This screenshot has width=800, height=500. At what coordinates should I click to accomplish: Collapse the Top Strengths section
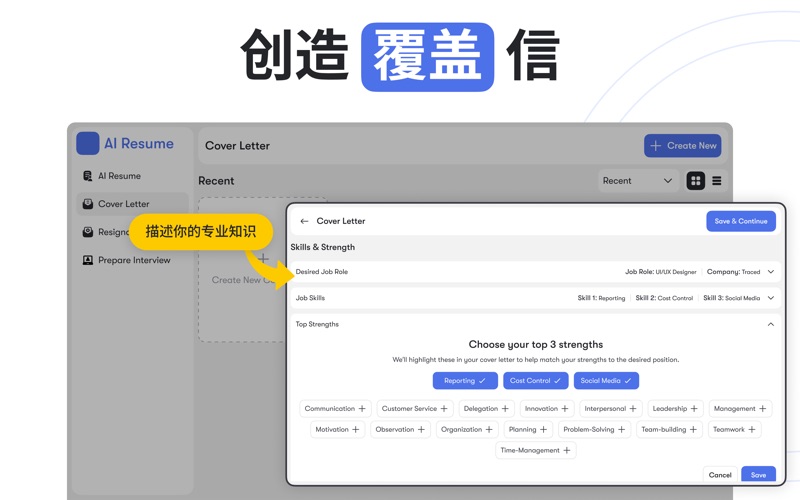click(x=770, y=324)
